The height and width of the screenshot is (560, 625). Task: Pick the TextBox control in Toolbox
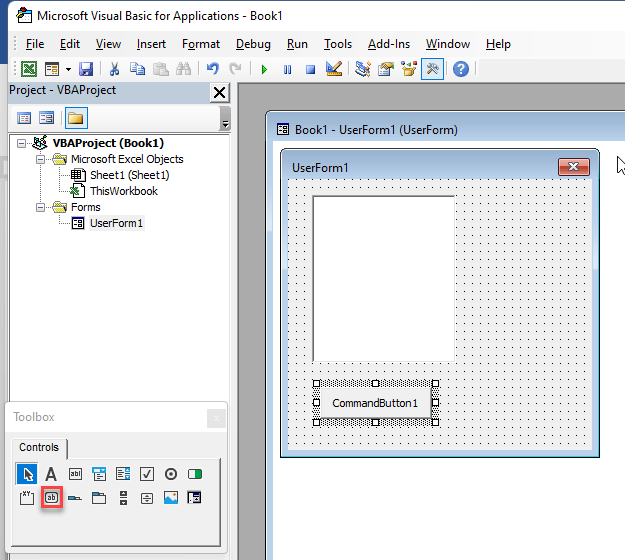(x=75, y=474)
